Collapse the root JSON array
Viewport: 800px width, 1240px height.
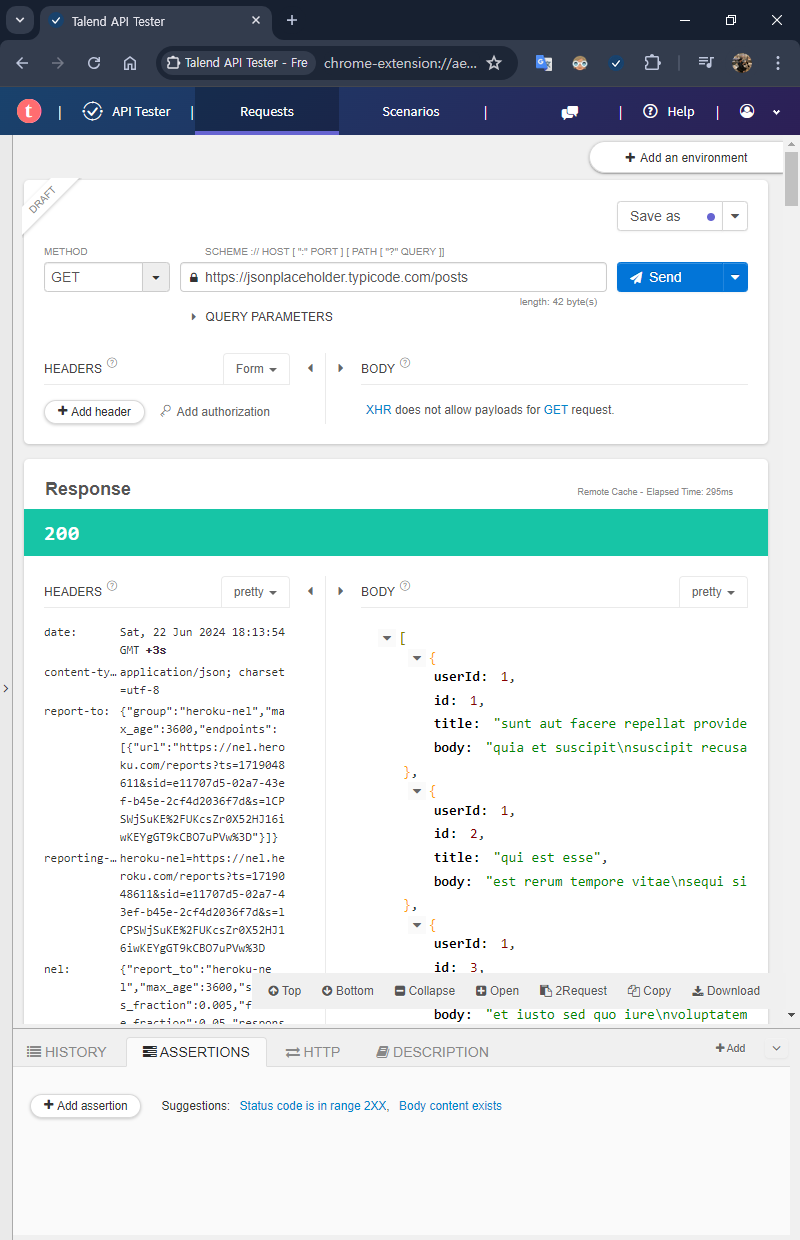click(387, 638)
